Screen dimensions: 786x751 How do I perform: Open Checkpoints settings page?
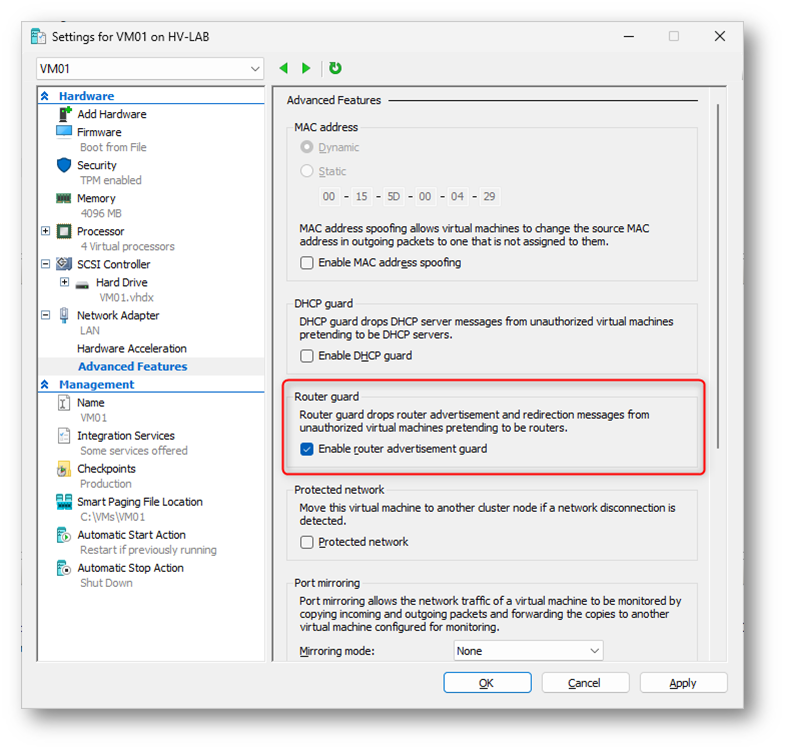[x=106, y=469]
